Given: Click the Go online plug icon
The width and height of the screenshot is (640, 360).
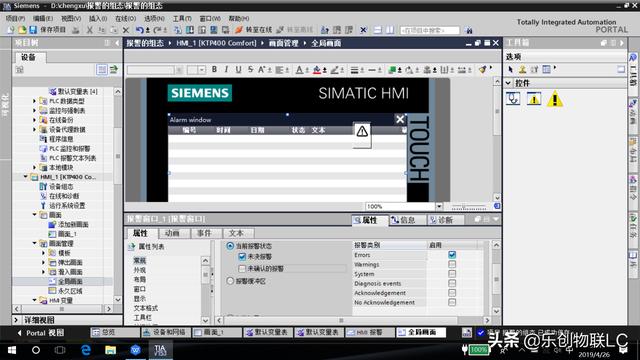Looking at the screenshot, I should (239, 30).
